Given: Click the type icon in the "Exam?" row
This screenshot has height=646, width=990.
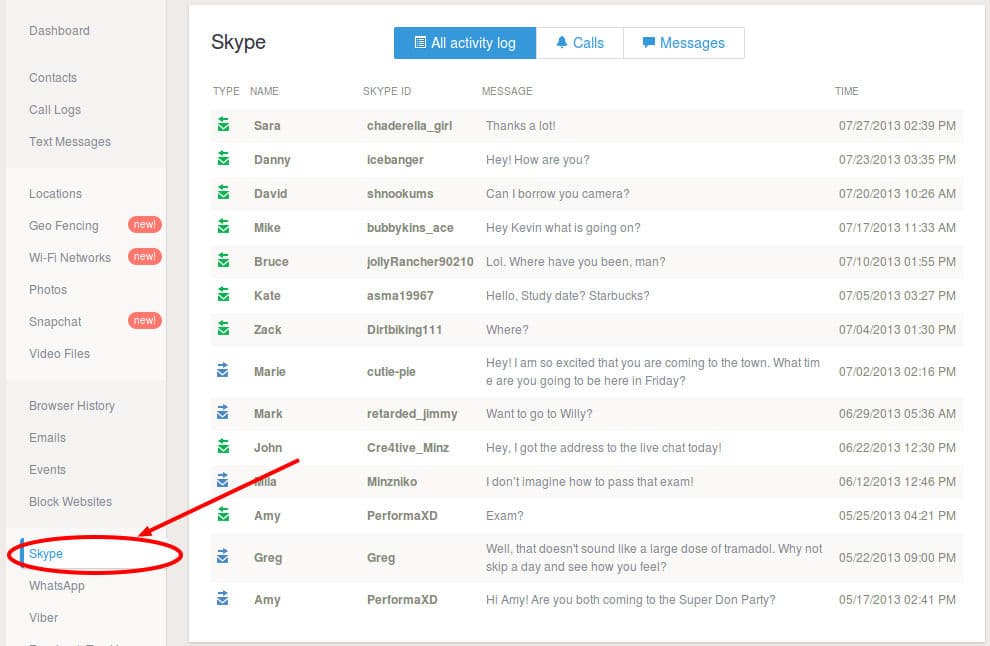Looking at the screenshot, I should pyautogui.click(x=224, y=515).
